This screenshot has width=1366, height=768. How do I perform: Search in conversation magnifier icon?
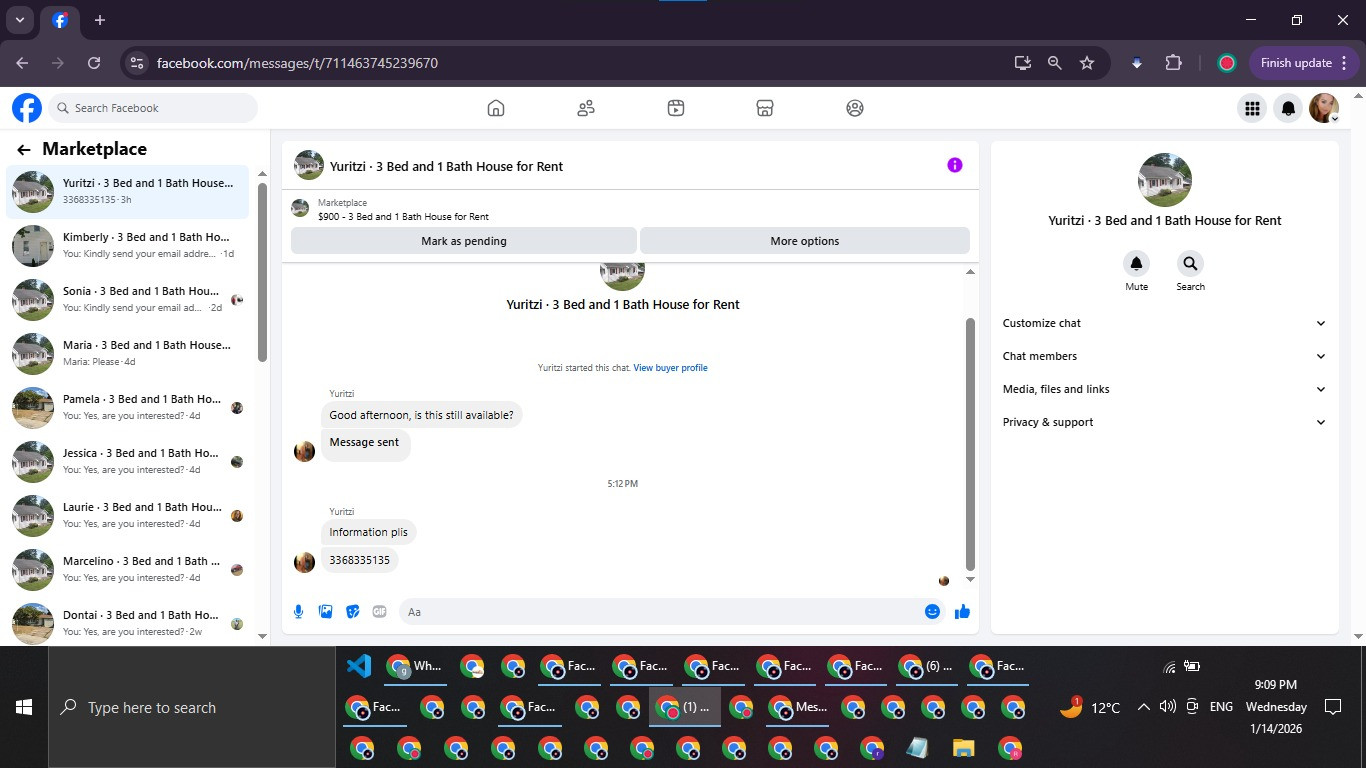1190,264
